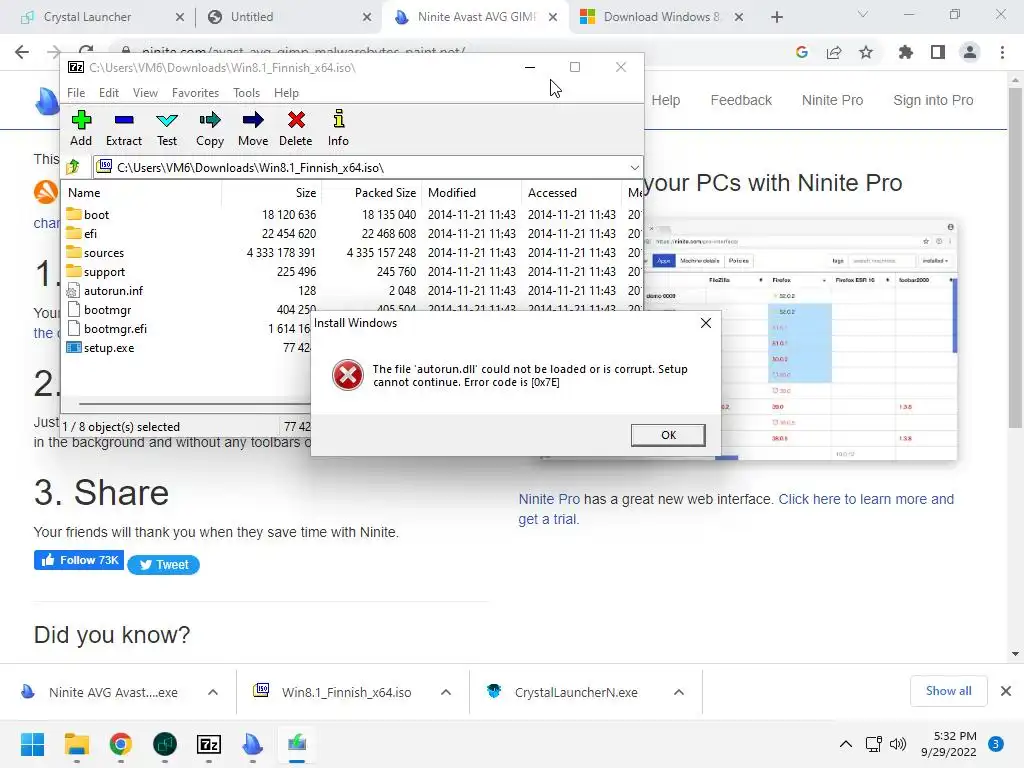Screen dimensions: 1024x768
Task: Click the Tweet button
Action: tap(163, 565)
